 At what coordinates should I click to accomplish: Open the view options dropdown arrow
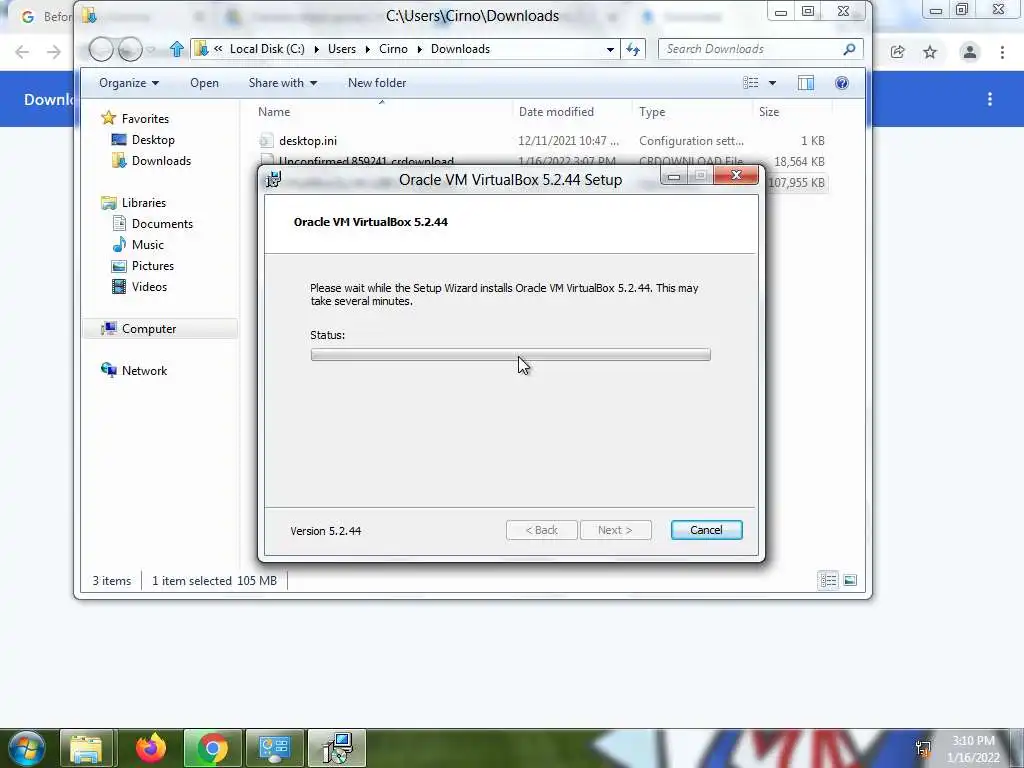pyautogui.click(x=773, y=83)
